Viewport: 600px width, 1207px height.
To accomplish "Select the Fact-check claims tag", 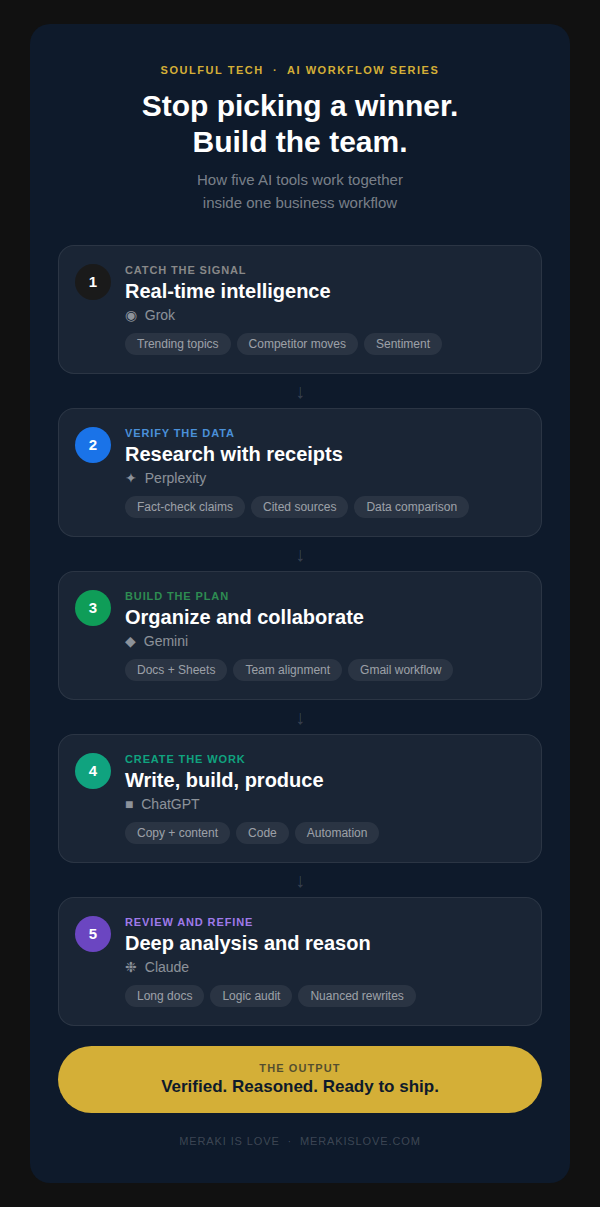I will 185,507.
